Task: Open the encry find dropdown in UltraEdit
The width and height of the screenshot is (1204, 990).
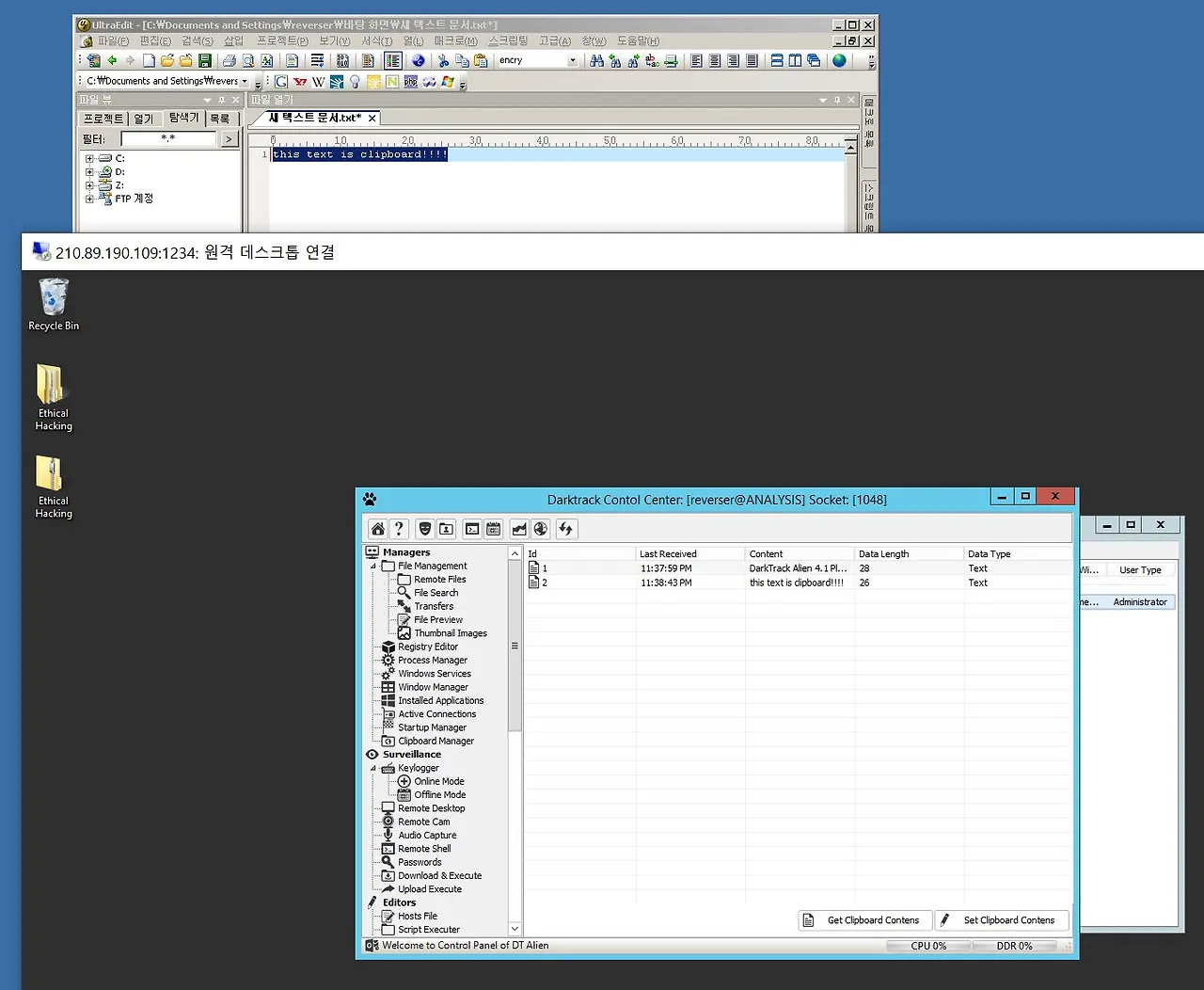Action: (572, 60)
